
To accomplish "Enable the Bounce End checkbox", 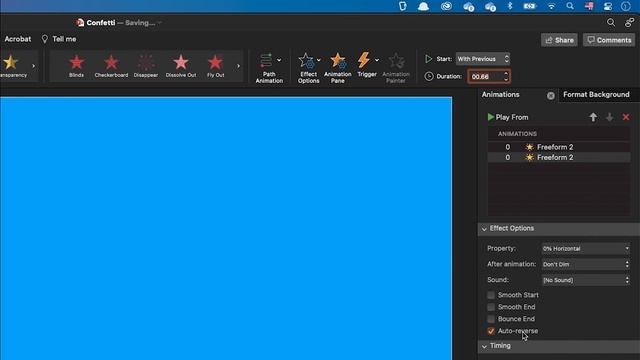I will point(491,319).
